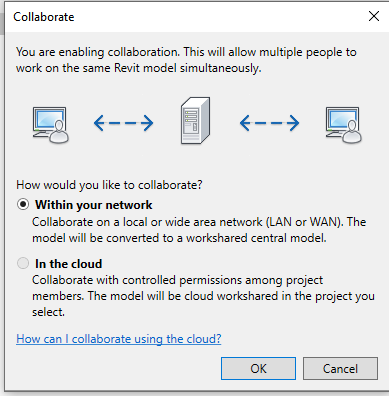The height and width of the screenshot is (396, 389).
Task: Click the bold 'Within your network' label
Action: 94,205
